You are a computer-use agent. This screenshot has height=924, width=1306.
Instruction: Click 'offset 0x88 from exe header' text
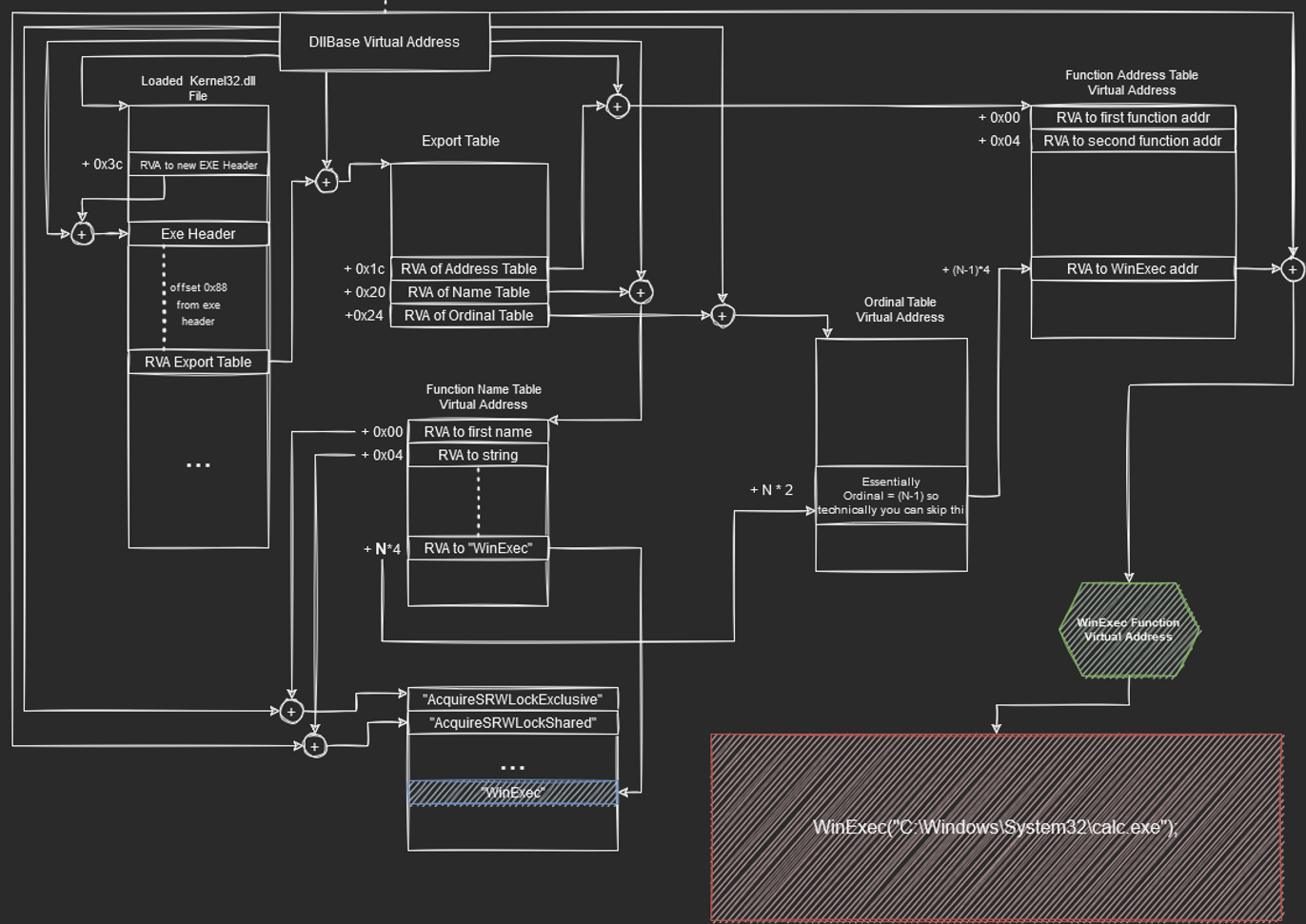198,305
